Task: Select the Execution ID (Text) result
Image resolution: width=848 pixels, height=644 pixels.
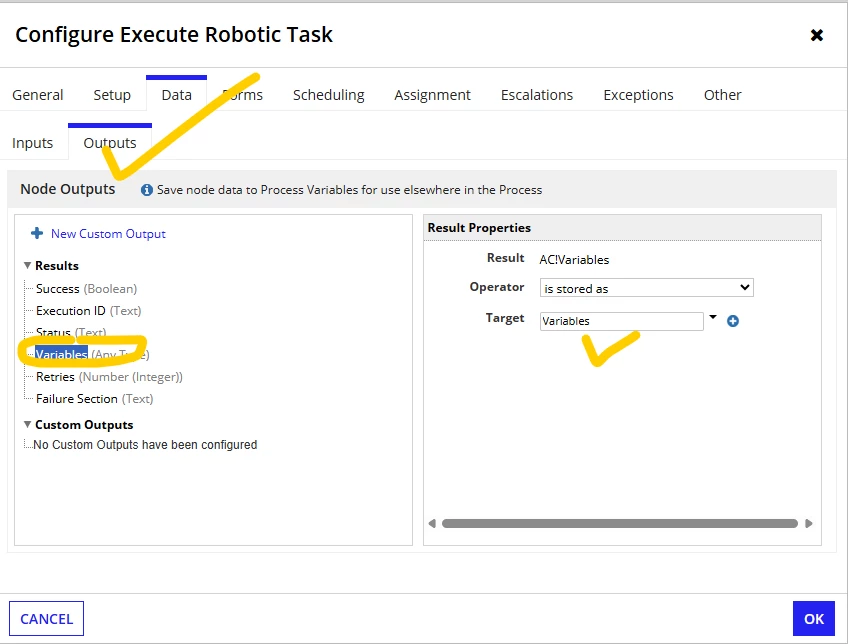Action: tap(89, 311)
